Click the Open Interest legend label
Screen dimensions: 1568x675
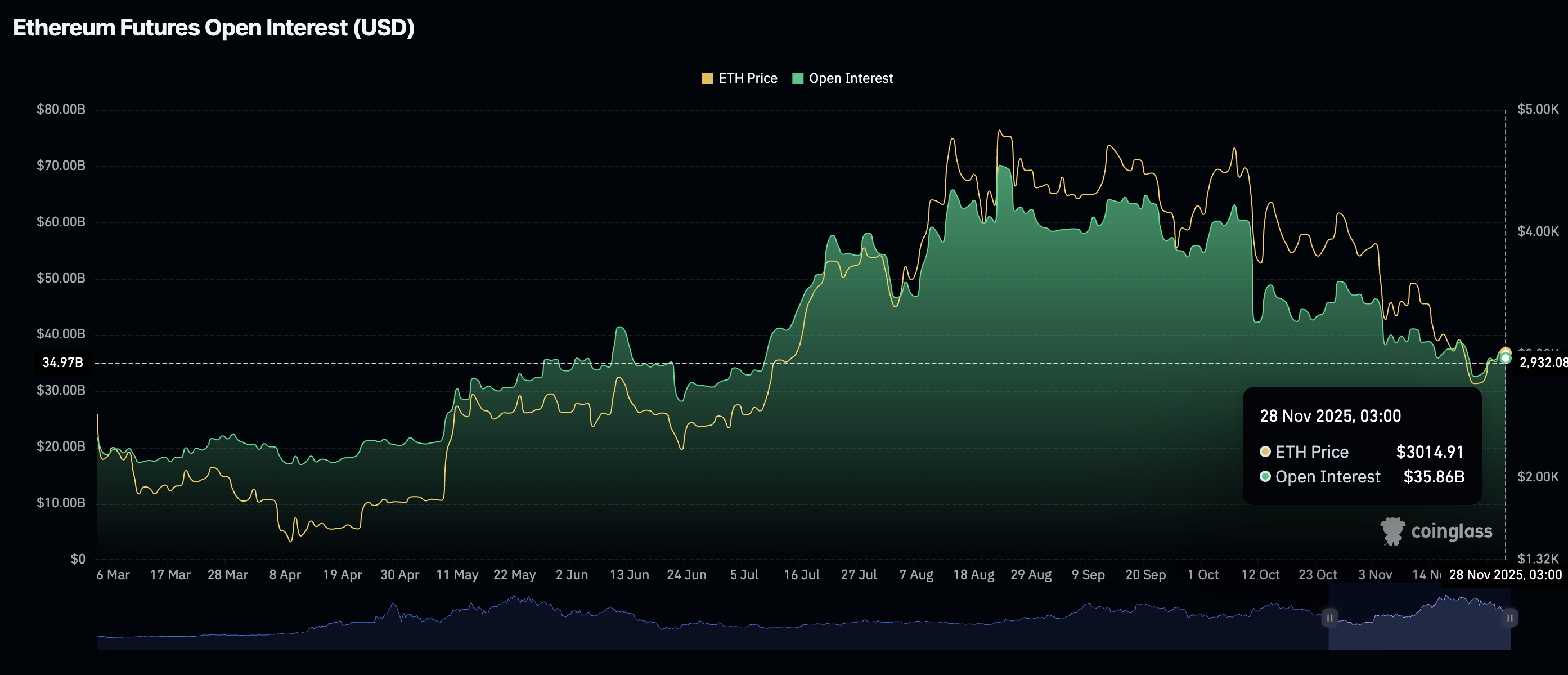coord(850,79)
